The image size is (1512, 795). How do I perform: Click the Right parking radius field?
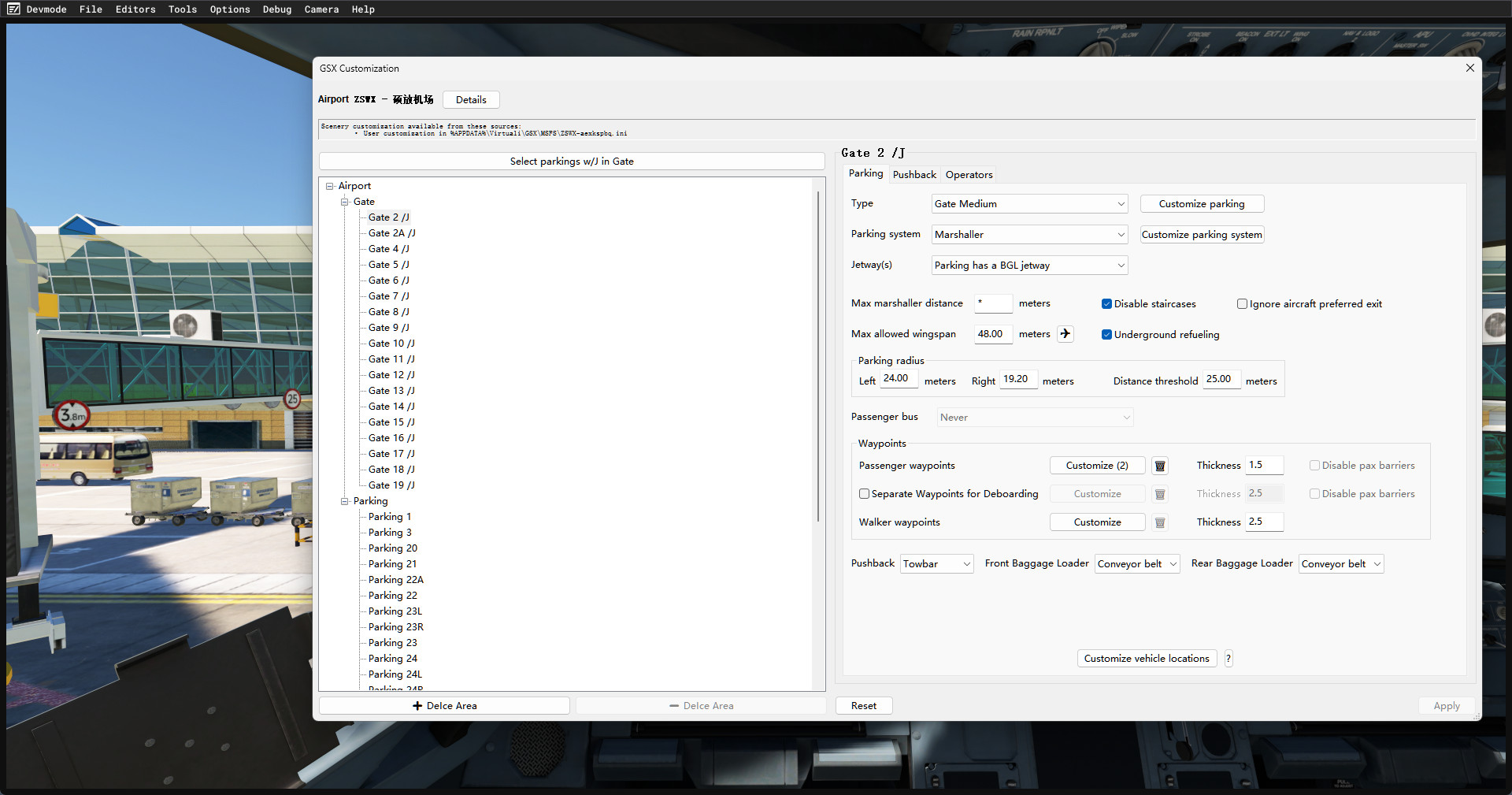tap(1018, 380)
